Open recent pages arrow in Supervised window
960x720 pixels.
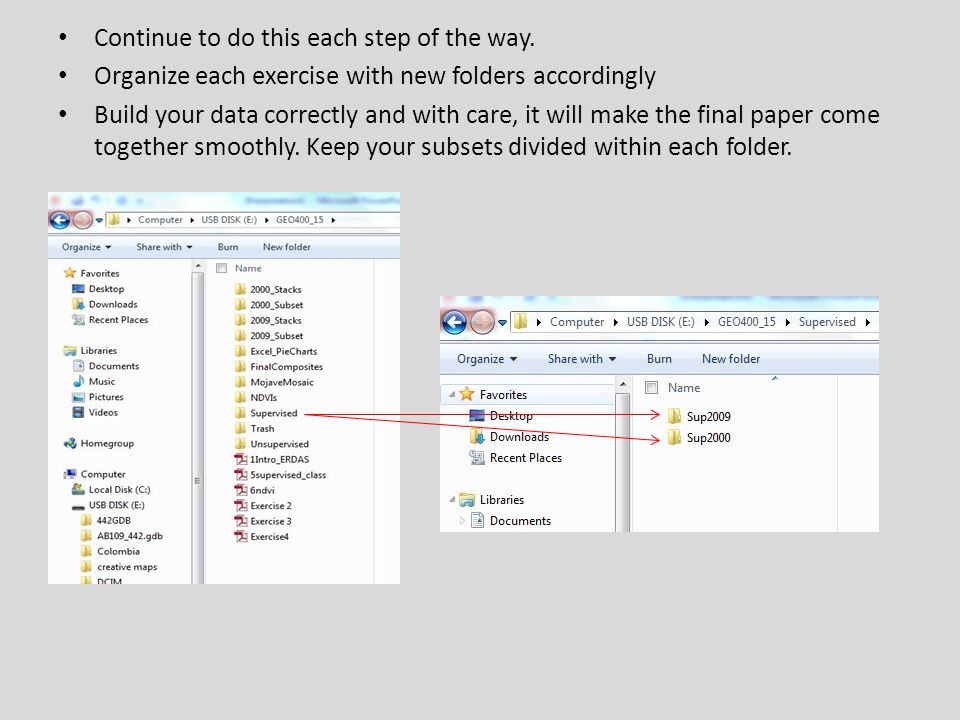tap(503, 323)
